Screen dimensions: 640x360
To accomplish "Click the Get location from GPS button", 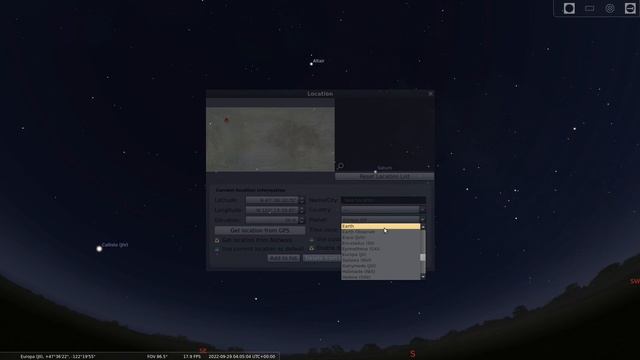I will click(260, 230).
